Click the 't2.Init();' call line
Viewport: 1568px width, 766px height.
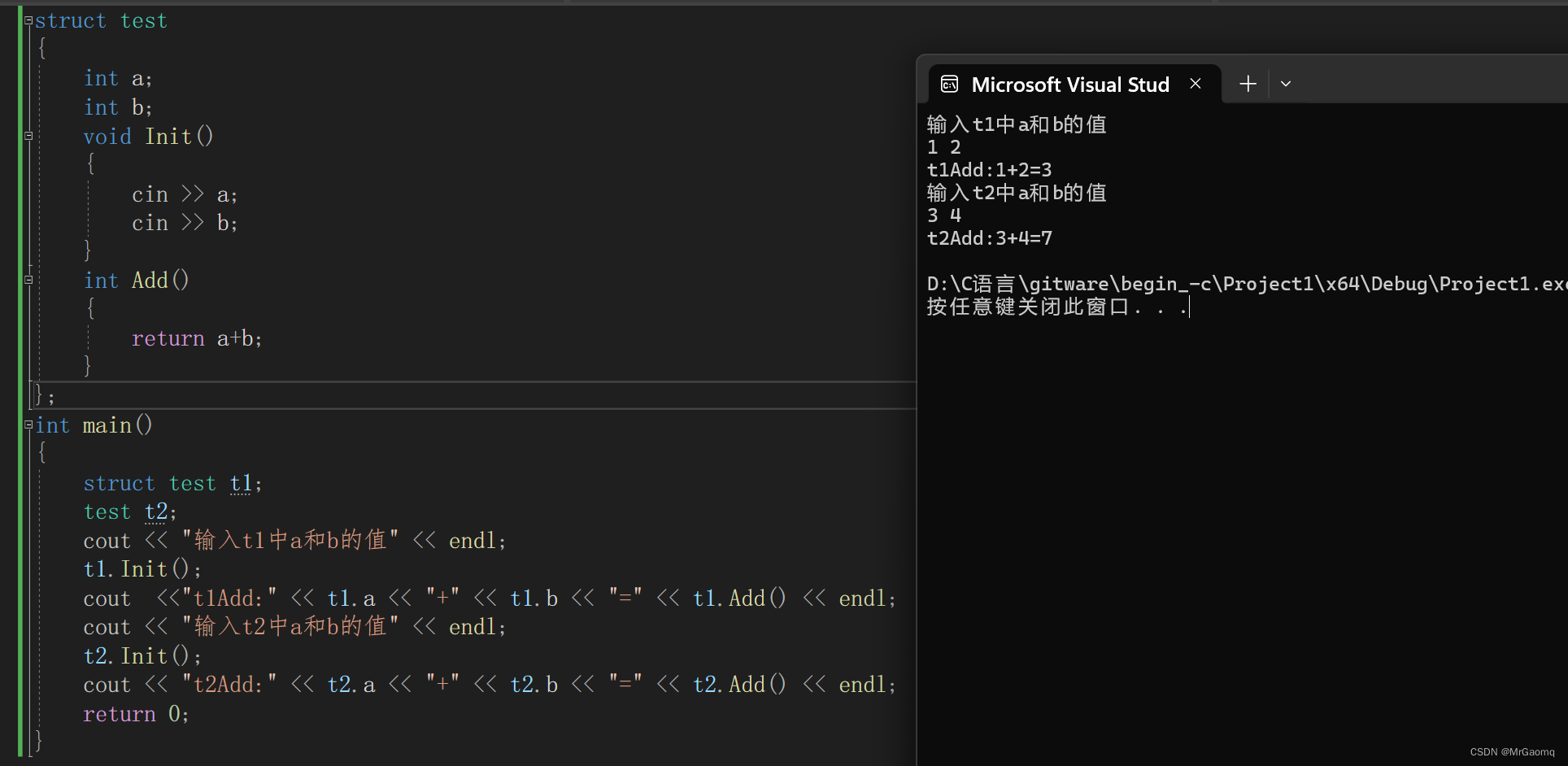click(142, 655)
